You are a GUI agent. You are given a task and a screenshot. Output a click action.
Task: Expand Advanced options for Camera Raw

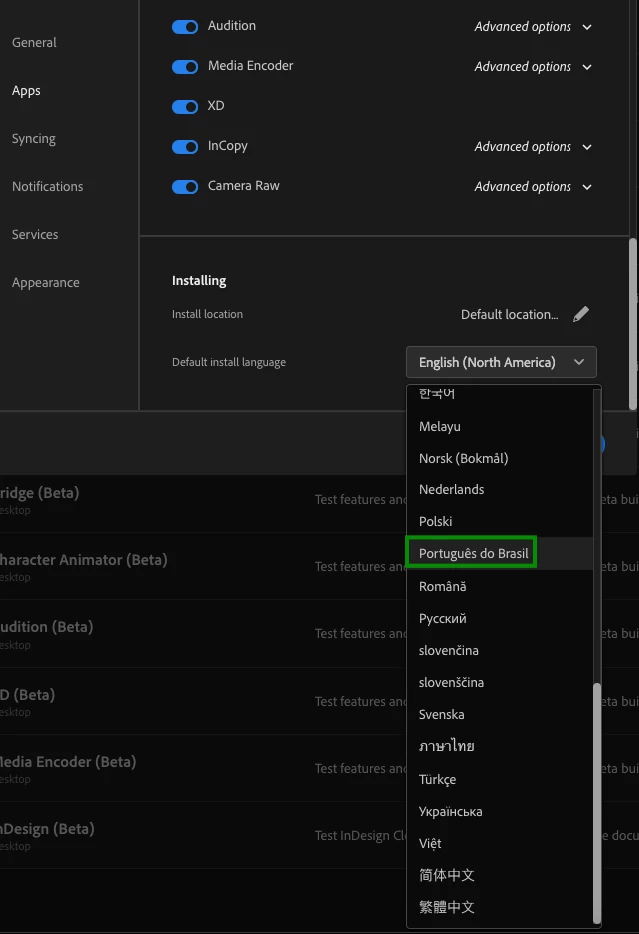point(533,186)
